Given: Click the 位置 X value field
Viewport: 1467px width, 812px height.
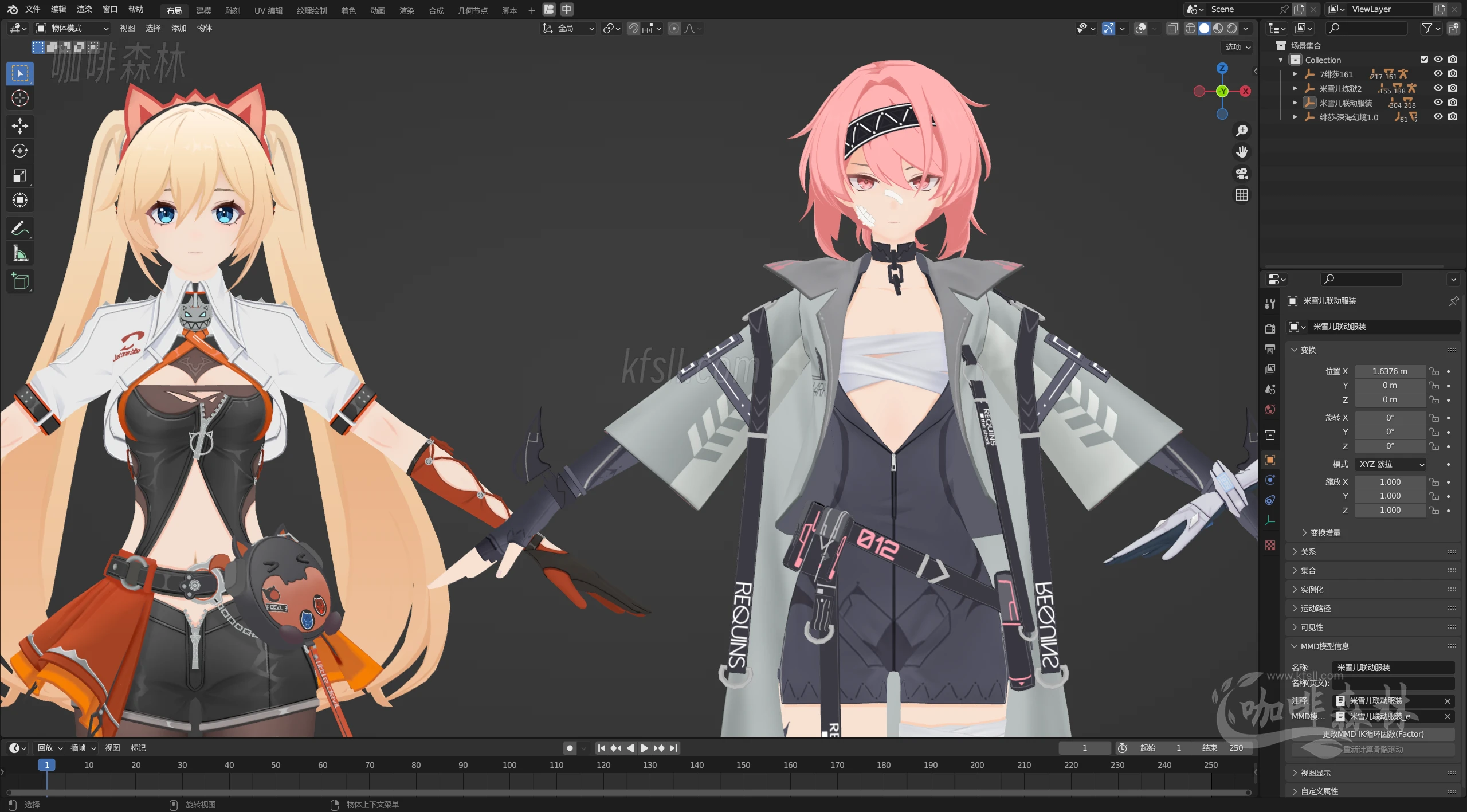Looking at the screenshot, I should [x=1390, y=371].
